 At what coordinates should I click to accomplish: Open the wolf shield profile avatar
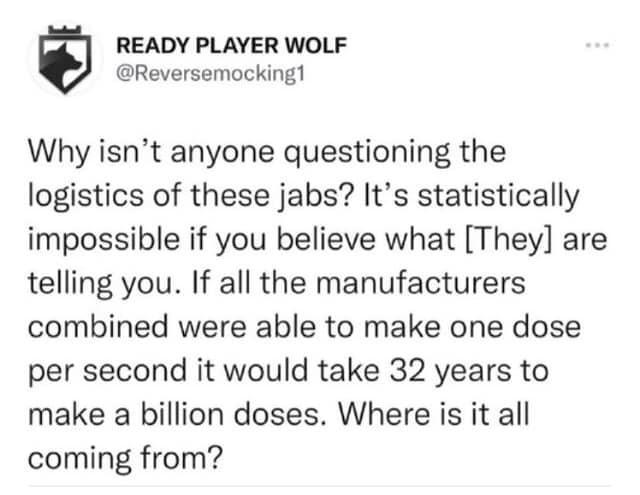(x=64, y=60)
